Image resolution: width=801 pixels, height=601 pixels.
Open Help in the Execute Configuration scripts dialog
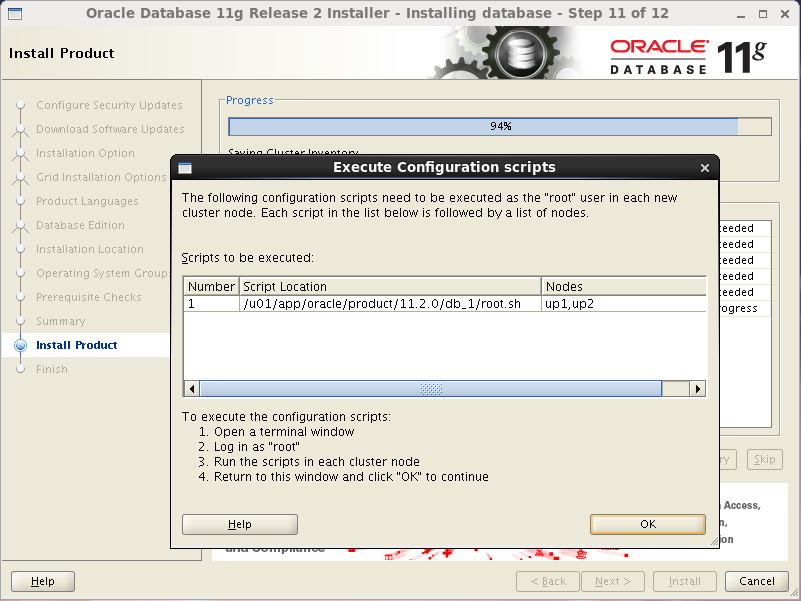[x=240, y=524]
